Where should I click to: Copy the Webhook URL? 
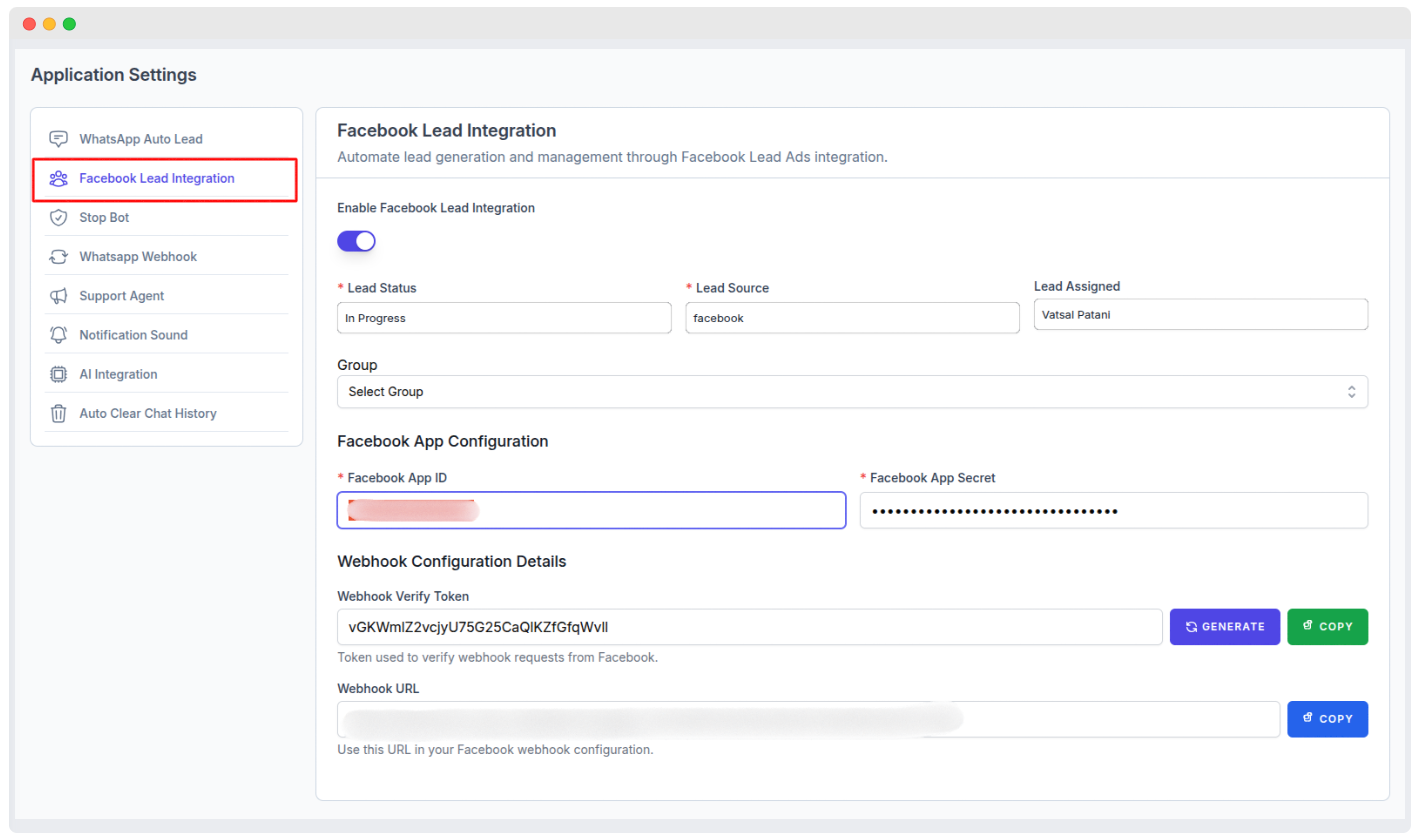click(x=1327, y=719)
